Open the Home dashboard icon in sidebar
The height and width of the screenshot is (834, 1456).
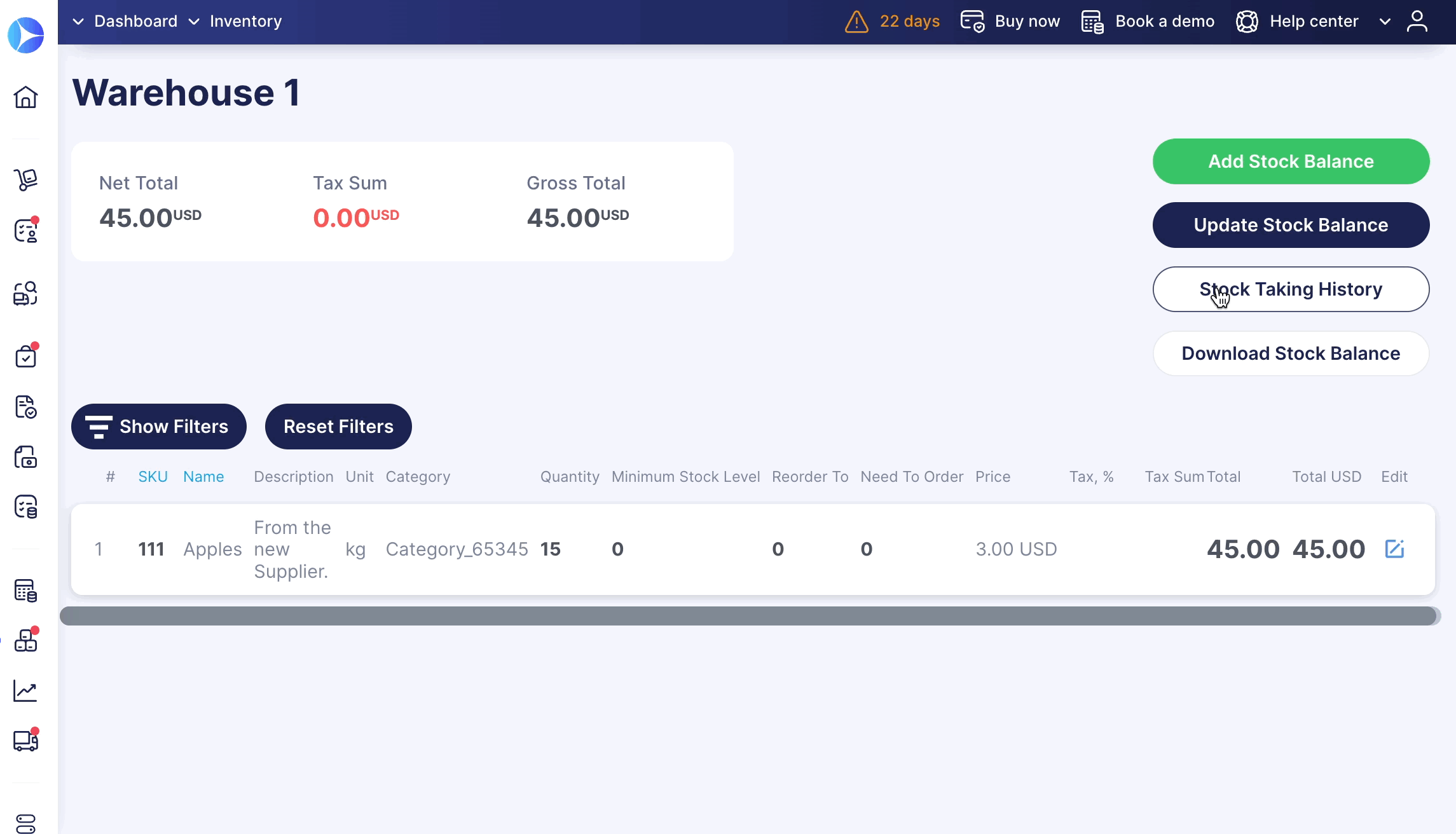click(25, 97)
